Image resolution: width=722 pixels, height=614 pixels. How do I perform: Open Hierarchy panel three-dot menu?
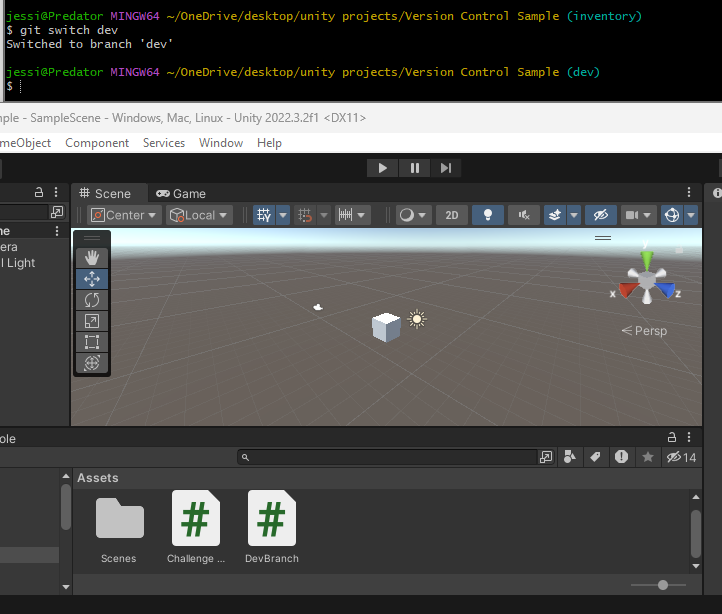56,192
